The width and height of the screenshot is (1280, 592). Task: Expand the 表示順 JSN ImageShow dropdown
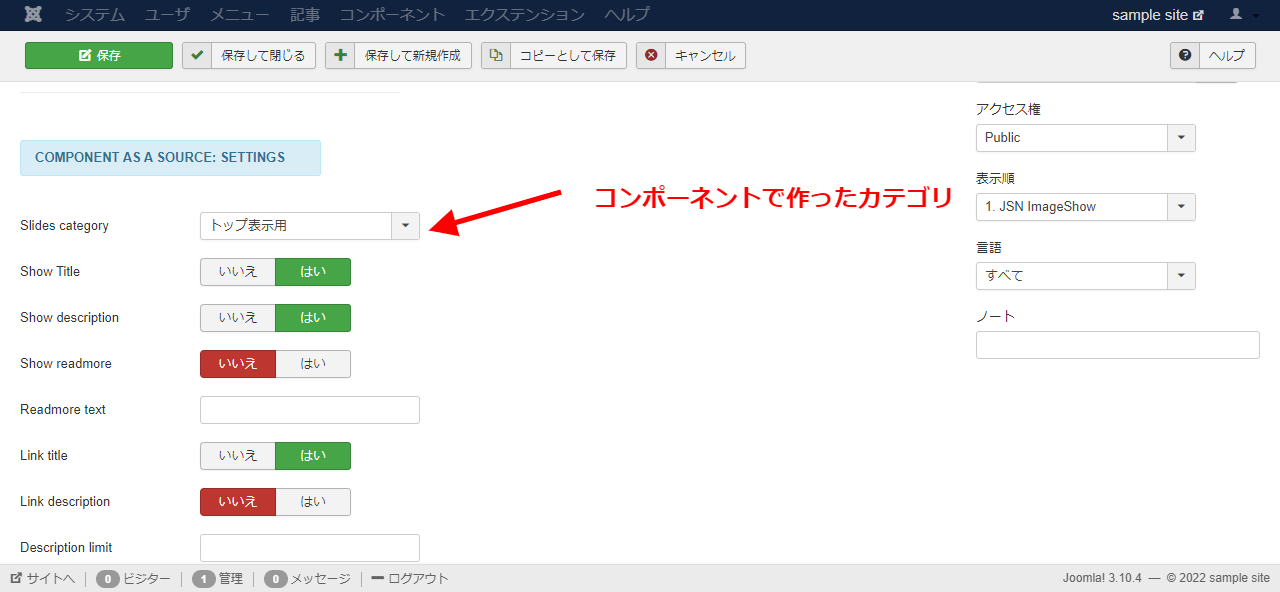tap(1181, 207)
